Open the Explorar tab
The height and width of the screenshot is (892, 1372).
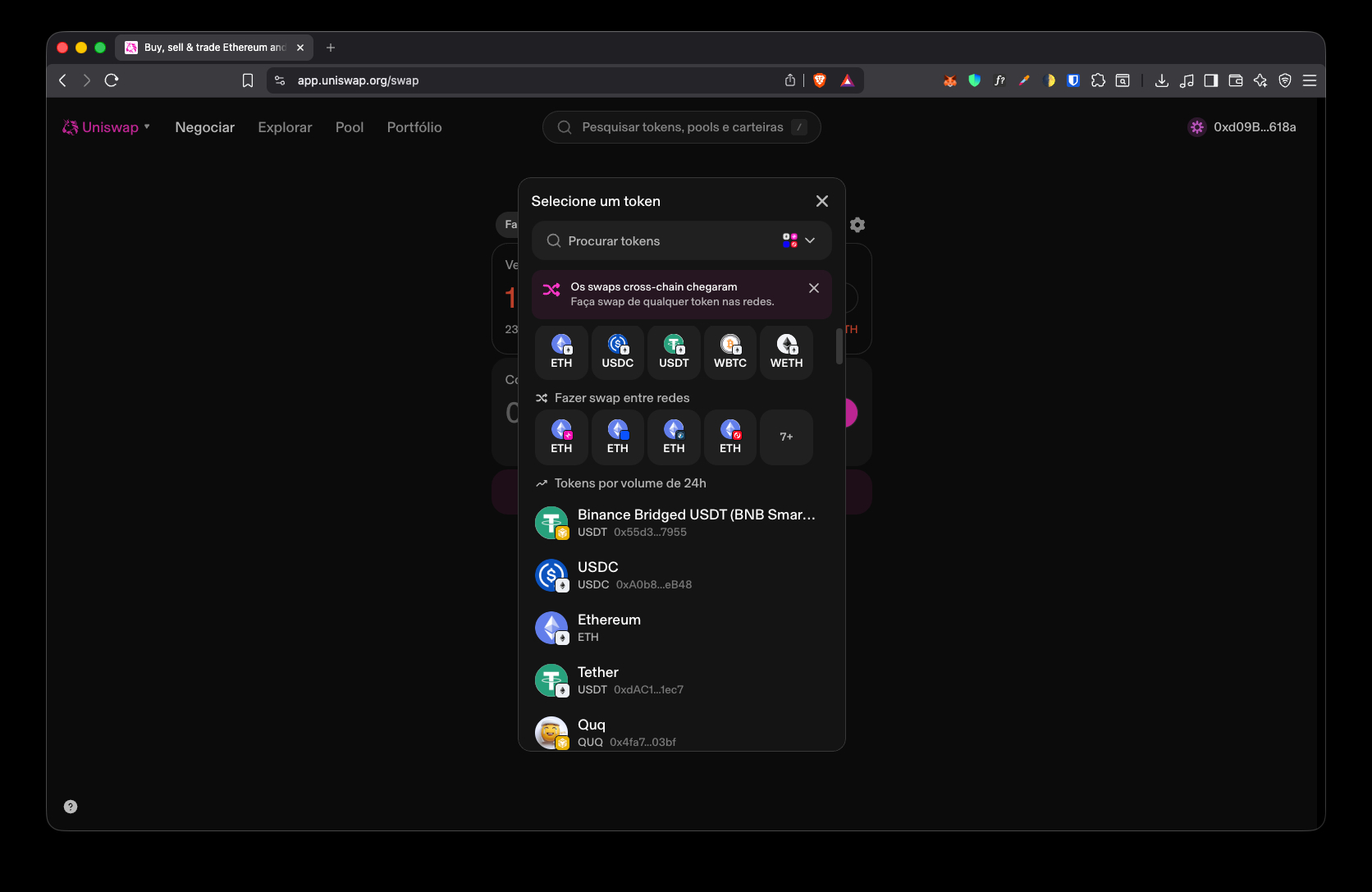pyautogui.click(x=285, y=127)
